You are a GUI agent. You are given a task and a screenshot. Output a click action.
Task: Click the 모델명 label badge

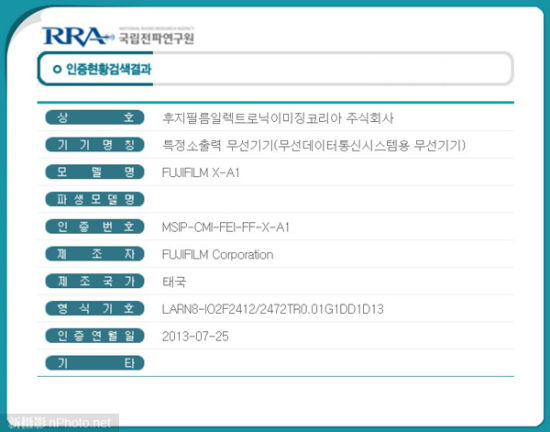(95, 172)
